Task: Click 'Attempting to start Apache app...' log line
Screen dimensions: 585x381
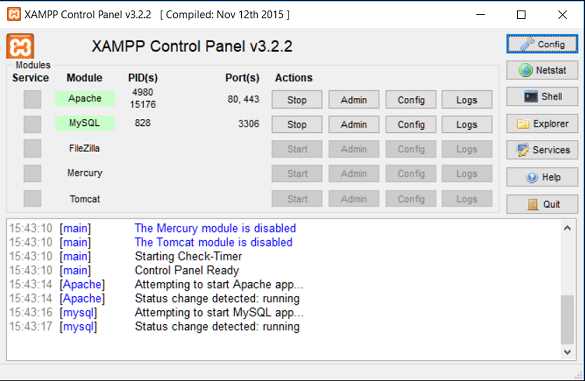Action: point(219,284)
